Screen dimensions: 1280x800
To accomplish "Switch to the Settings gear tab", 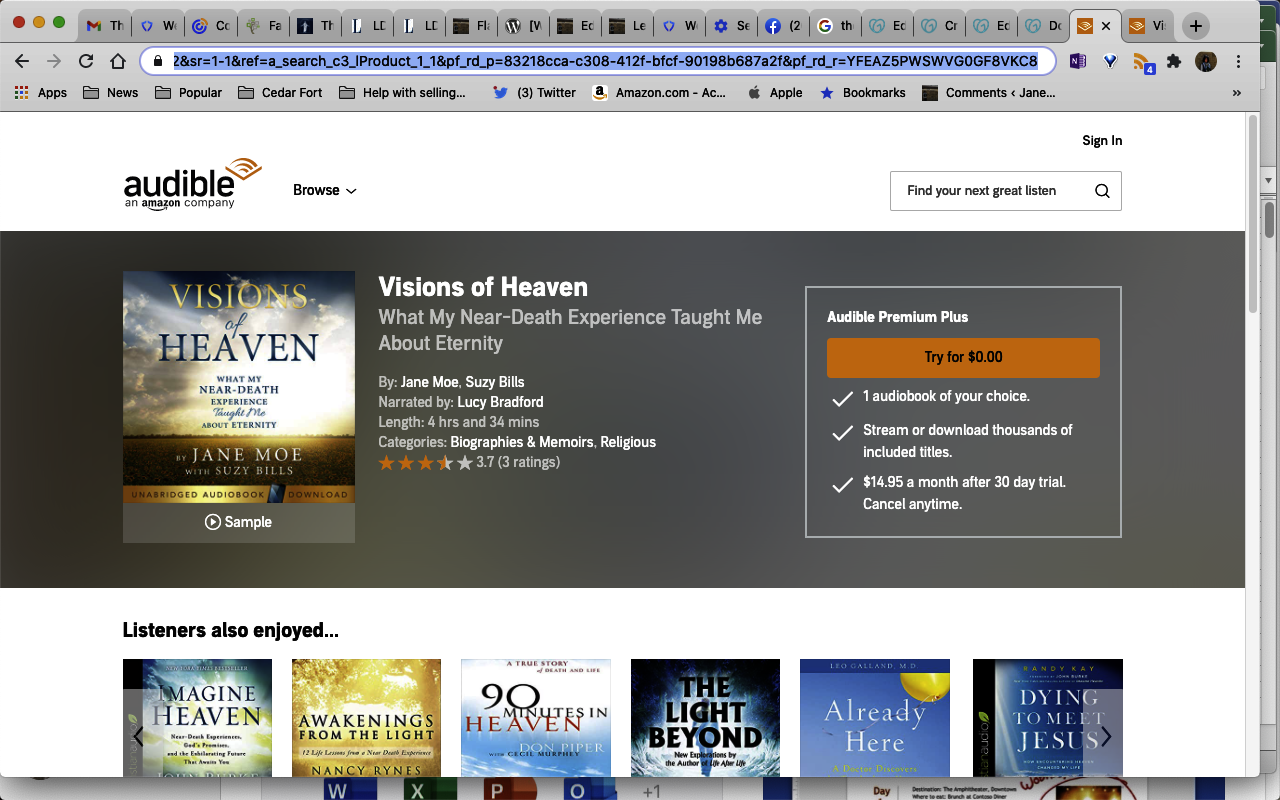I will pos(731,26).
